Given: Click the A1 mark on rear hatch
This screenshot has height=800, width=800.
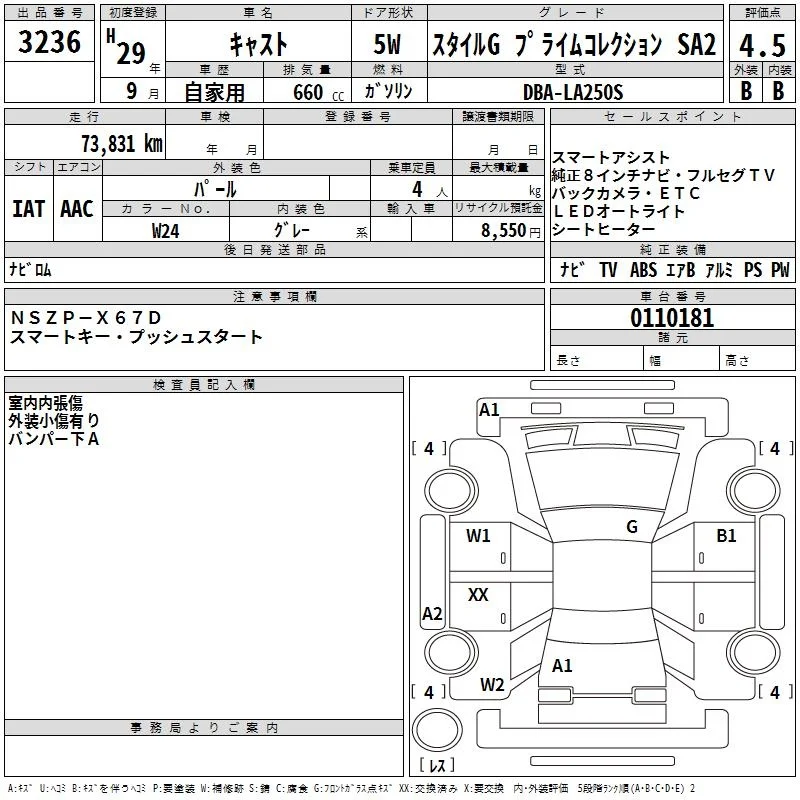Looking at the screenshot, I should coord(562,666).
